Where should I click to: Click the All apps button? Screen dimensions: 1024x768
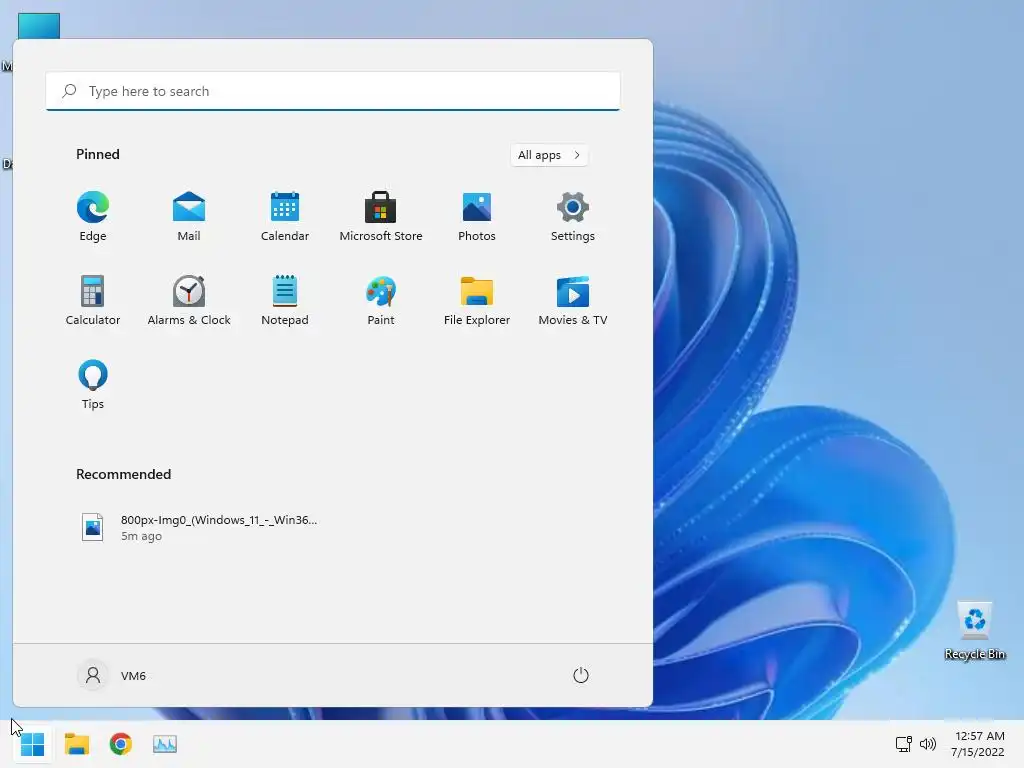coord(549,155)
